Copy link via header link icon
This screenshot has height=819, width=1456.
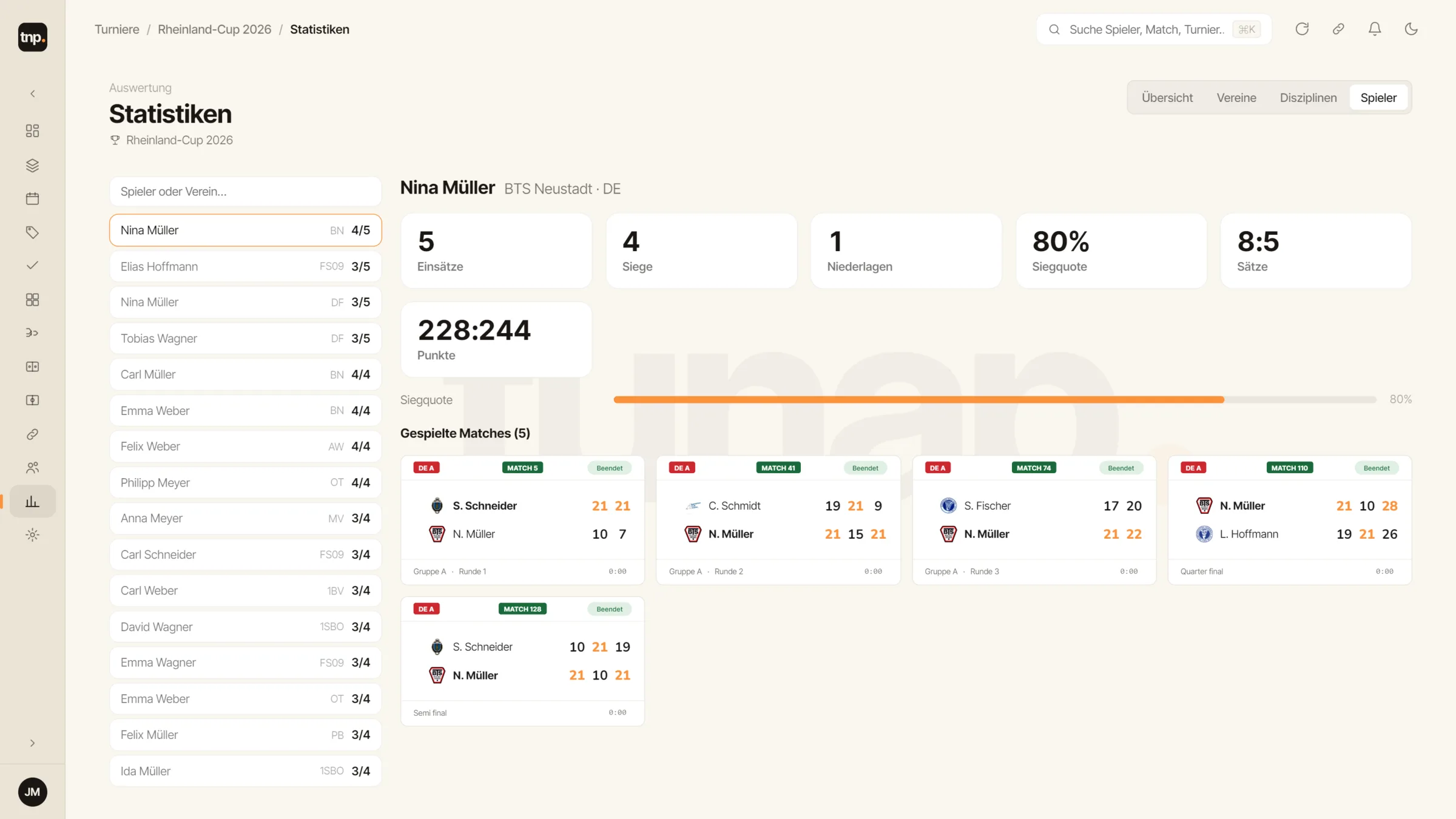point(1338,29)
